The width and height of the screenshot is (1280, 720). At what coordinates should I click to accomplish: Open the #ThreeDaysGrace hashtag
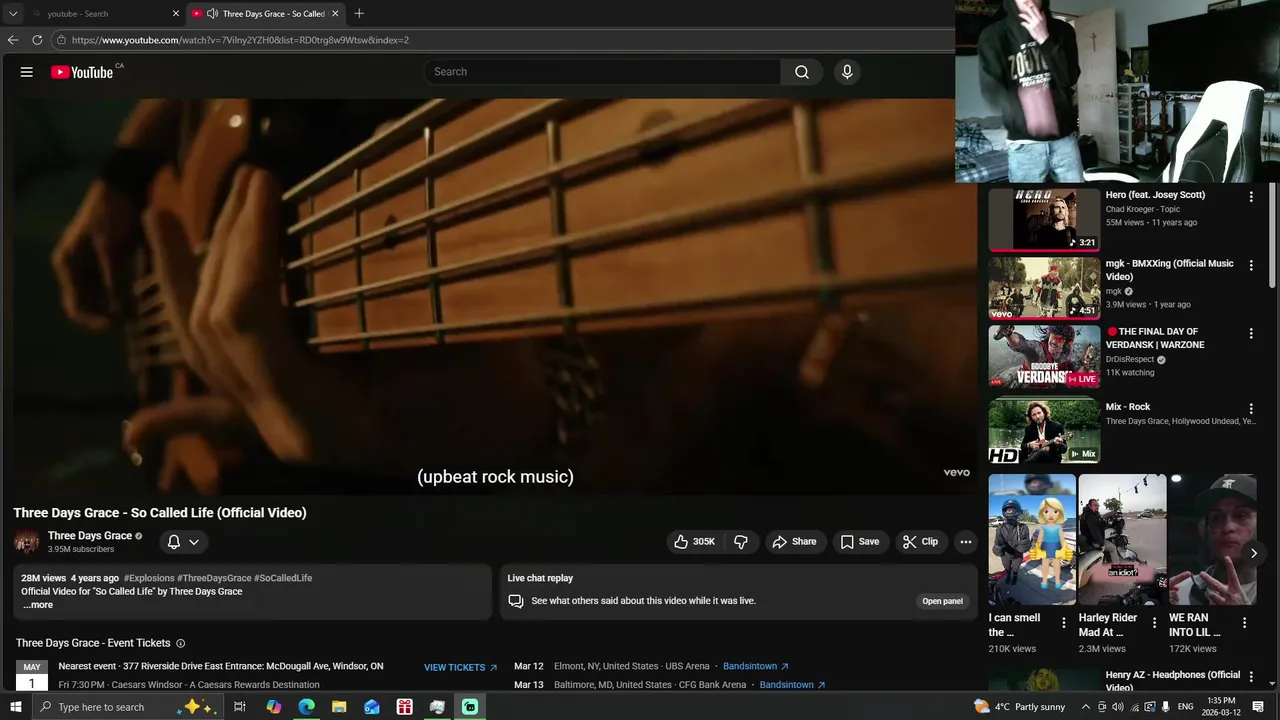(214, 578)
